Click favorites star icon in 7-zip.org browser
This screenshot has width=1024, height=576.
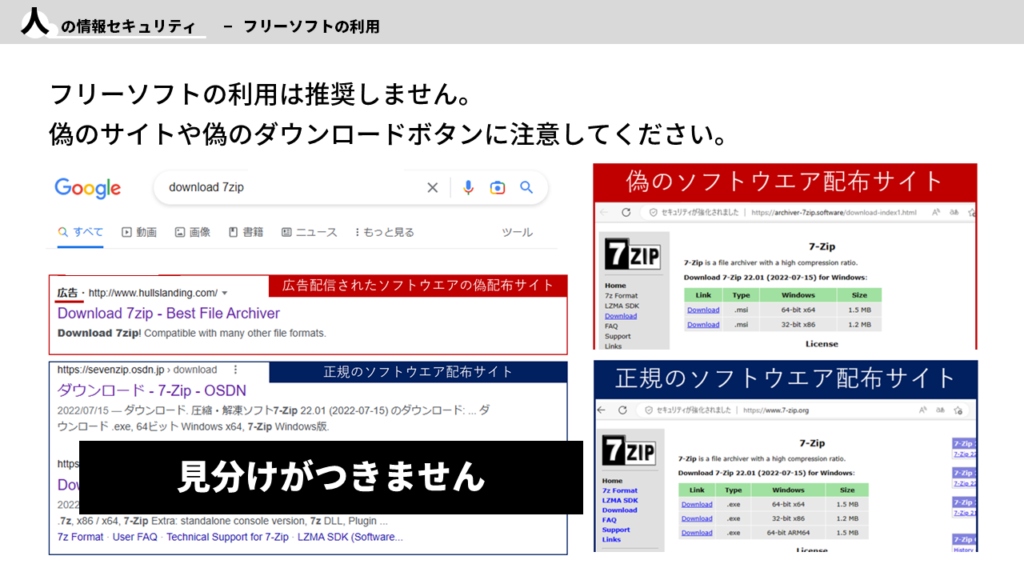(x=958, y=410)
